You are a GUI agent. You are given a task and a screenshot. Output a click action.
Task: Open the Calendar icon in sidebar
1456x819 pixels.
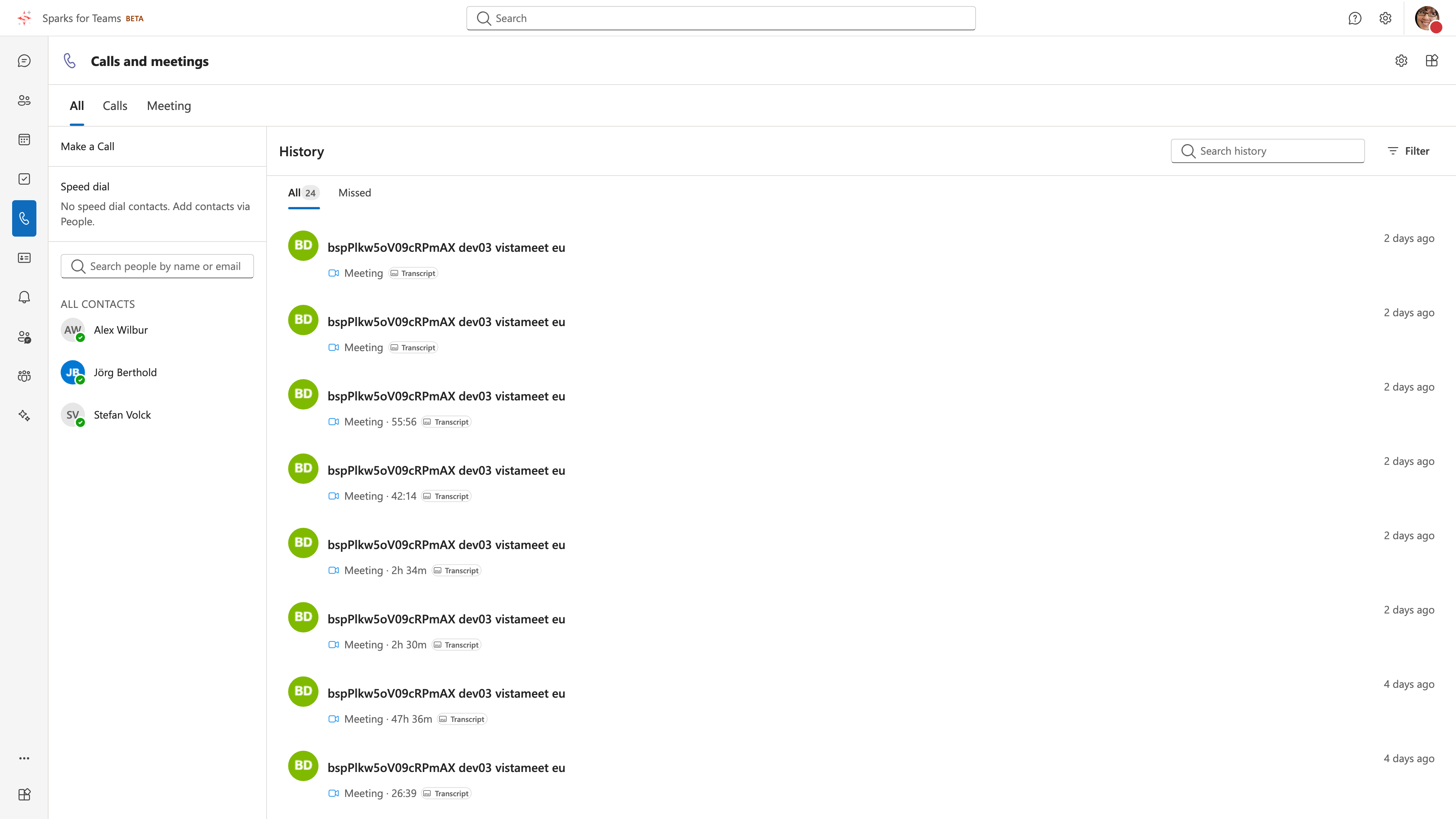[x=24, y=140]
